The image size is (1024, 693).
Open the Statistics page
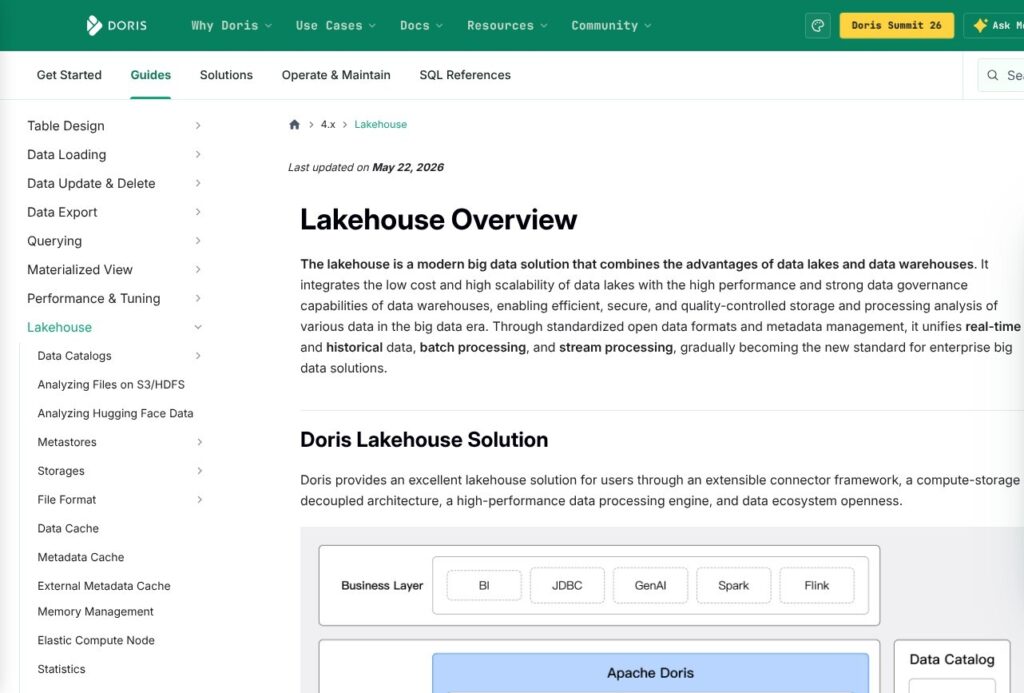[x=61, y=669]
